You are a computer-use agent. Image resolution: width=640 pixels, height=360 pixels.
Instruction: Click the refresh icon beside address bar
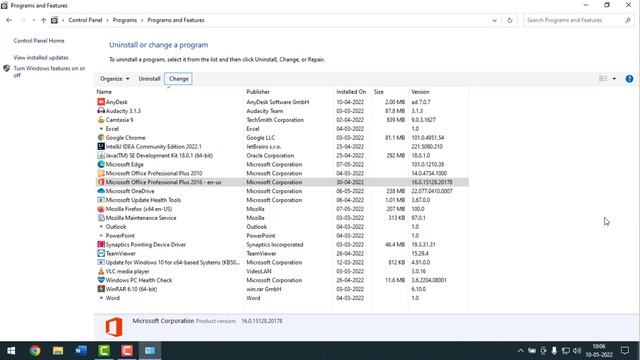click(509, 20)
